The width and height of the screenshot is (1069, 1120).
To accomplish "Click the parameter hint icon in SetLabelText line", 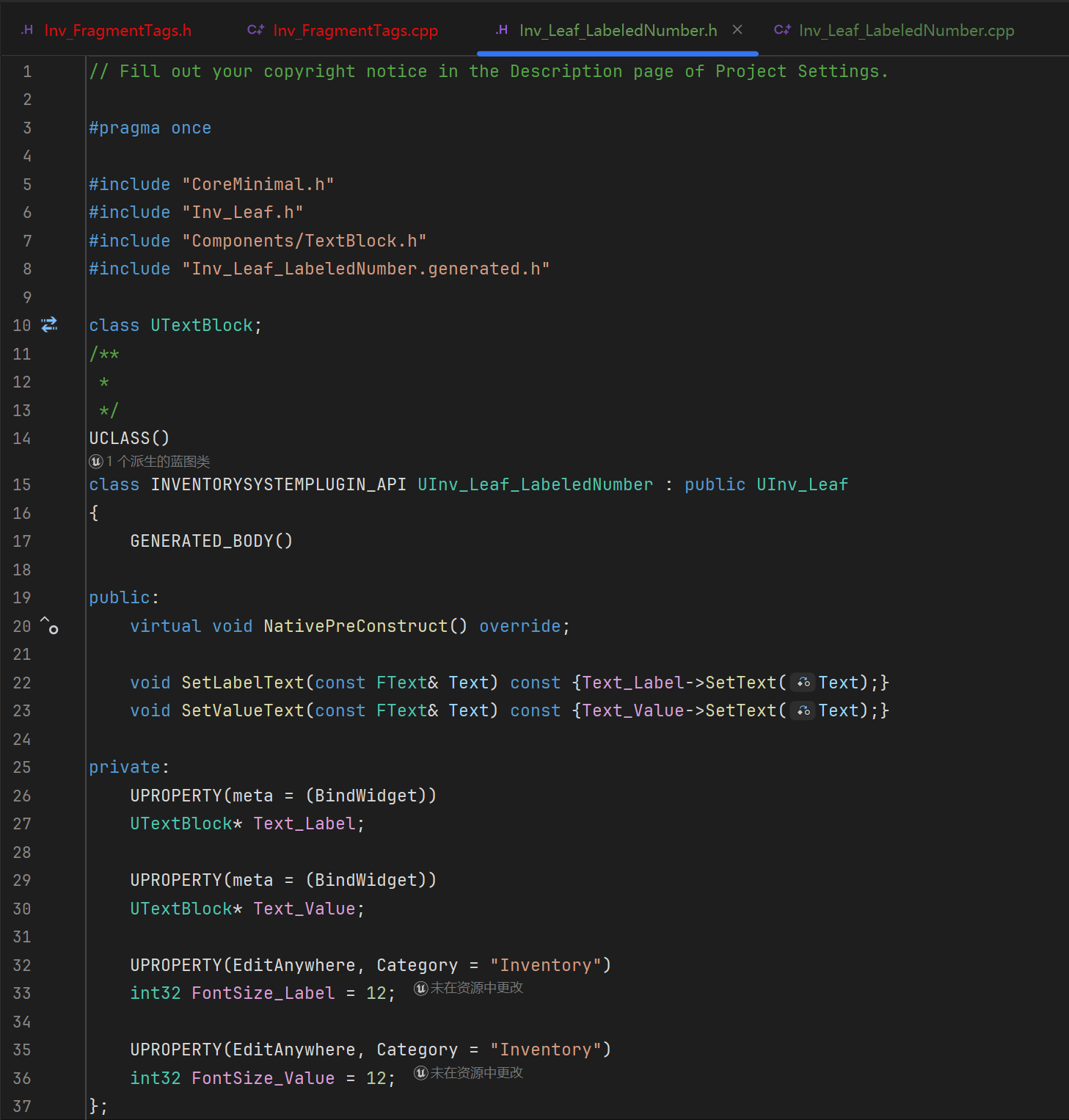I will pos(803,683).
